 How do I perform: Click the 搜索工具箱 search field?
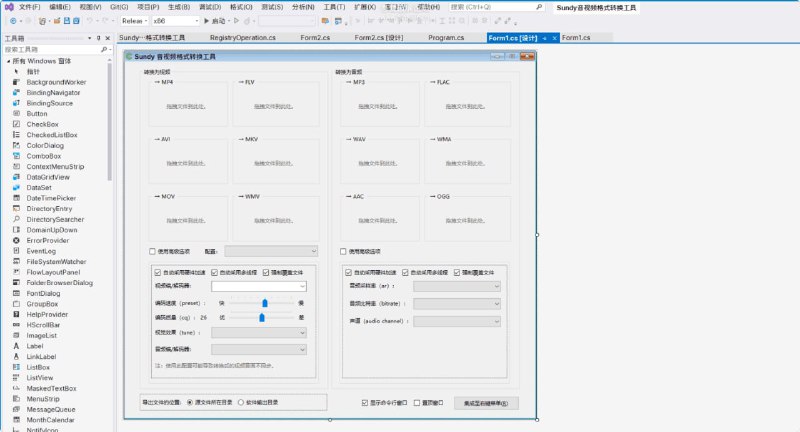(x=50, y=49)
